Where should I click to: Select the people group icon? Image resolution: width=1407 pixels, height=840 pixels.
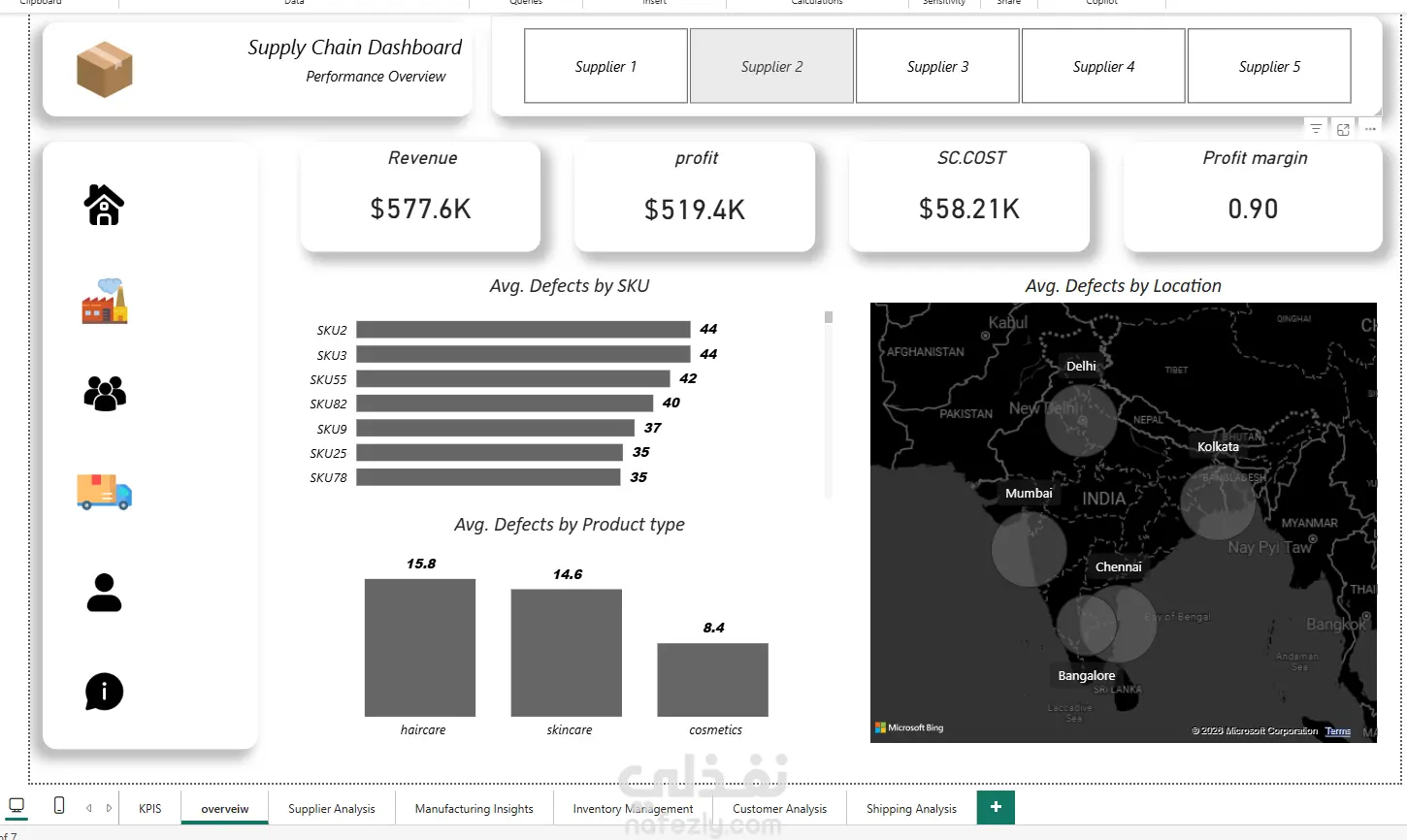(105, 394)
